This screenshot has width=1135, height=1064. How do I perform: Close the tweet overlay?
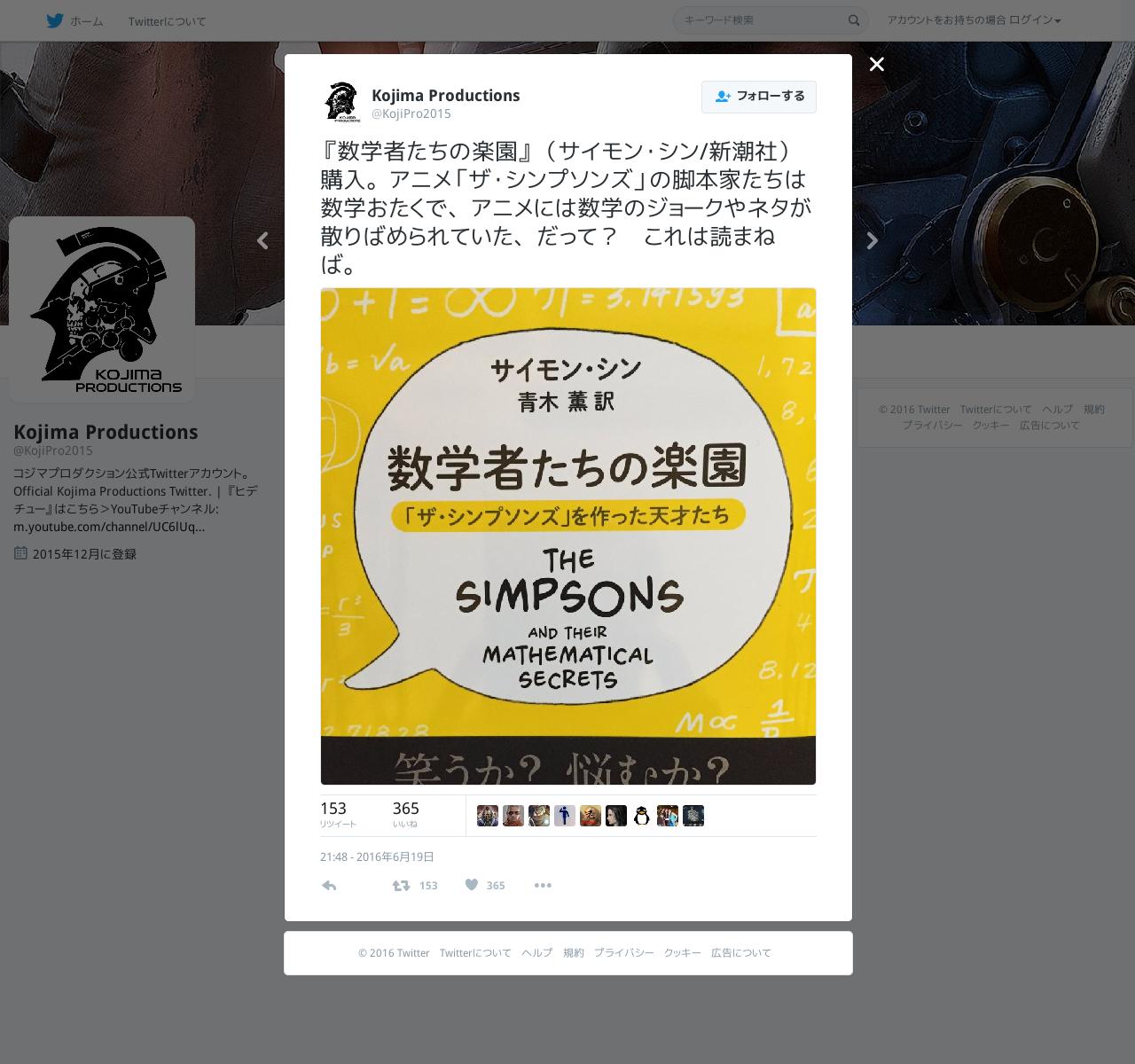(x=877, y=64)
